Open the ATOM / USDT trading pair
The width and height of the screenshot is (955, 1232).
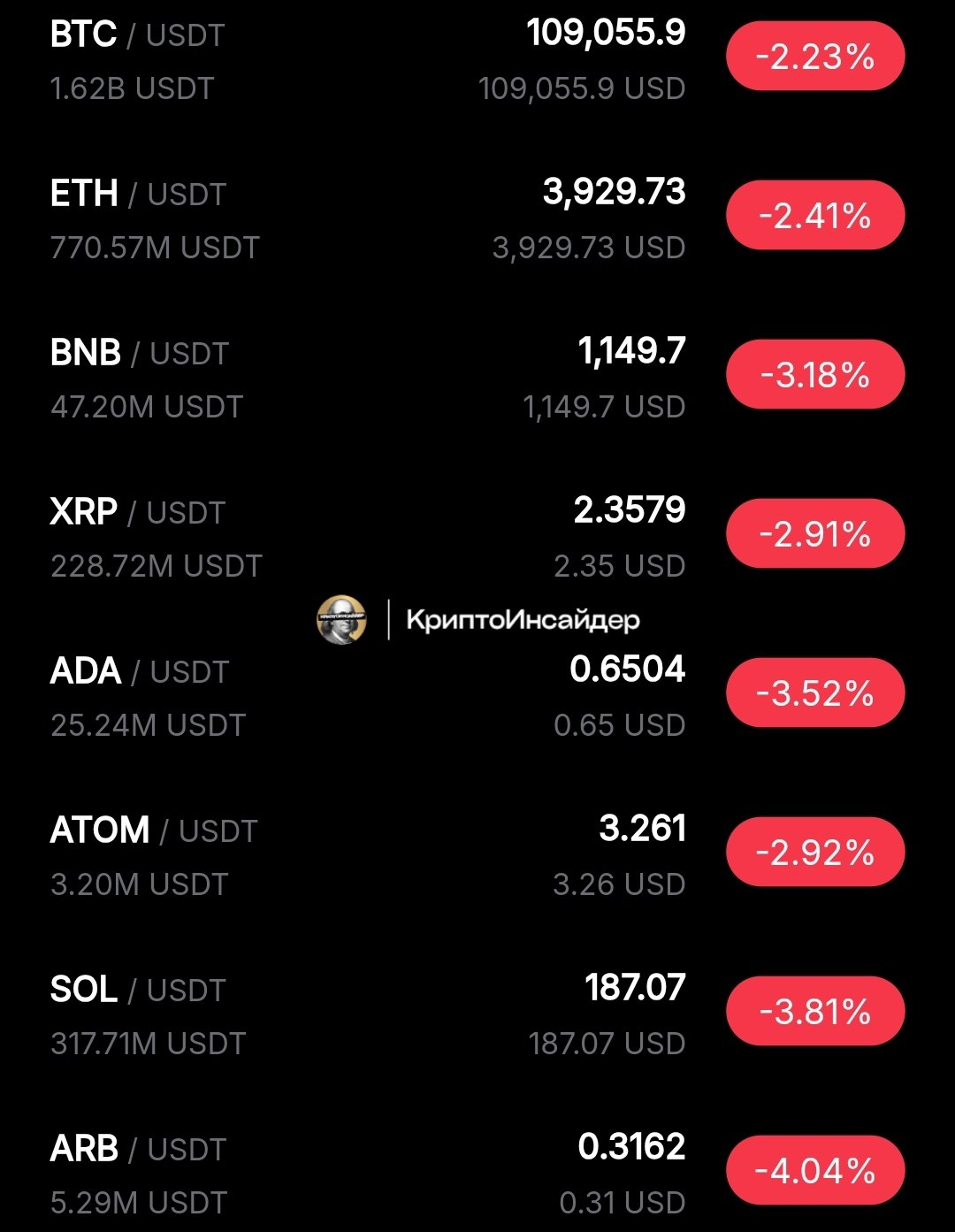point(154,831)
